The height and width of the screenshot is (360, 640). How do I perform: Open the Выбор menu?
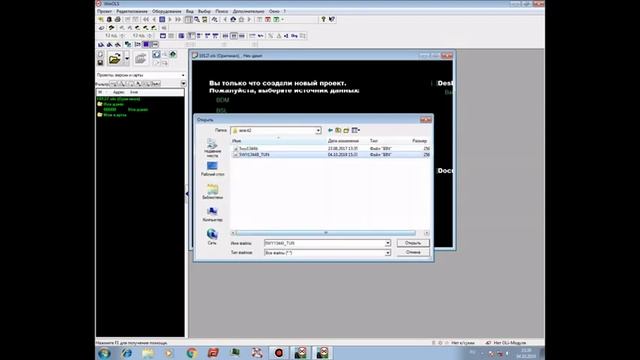204,11
